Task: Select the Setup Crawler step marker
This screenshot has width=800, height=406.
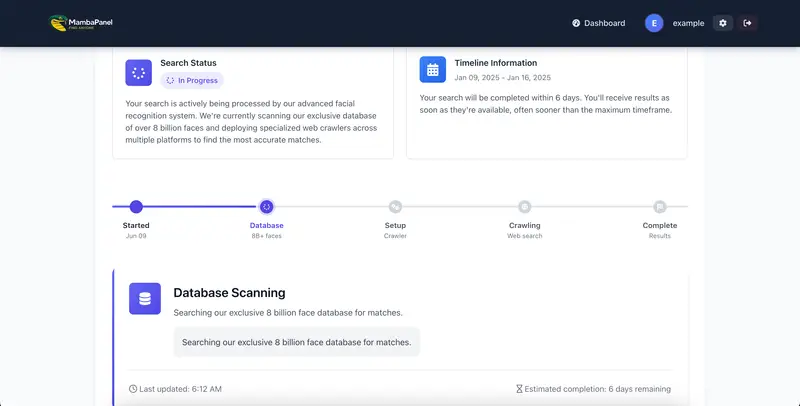Action: (x=395, y=207)
